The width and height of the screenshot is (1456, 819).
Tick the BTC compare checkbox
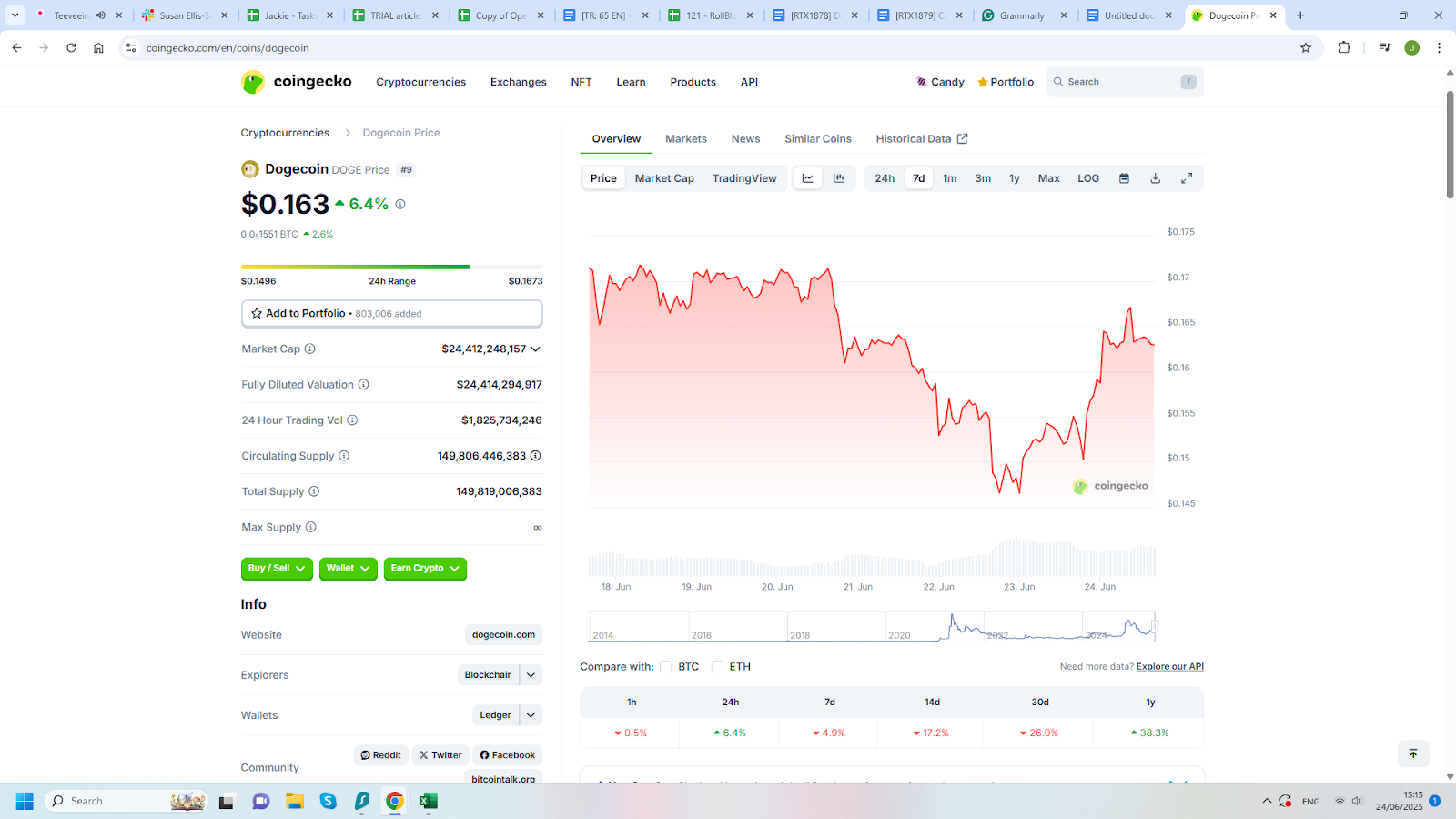(x=666, y=667)
